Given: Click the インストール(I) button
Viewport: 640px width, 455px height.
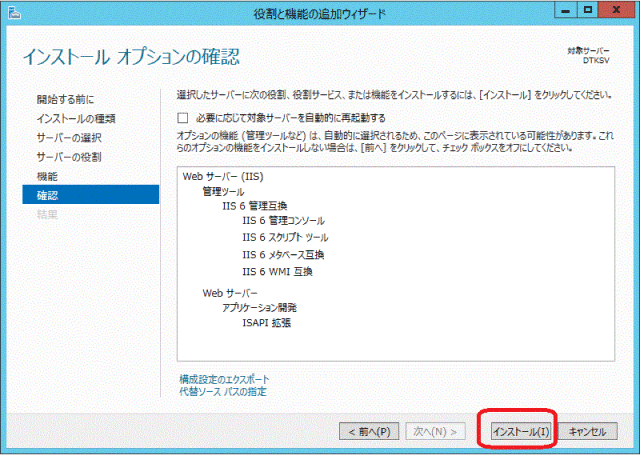Looking at the screenshot, I should [520, 431].
